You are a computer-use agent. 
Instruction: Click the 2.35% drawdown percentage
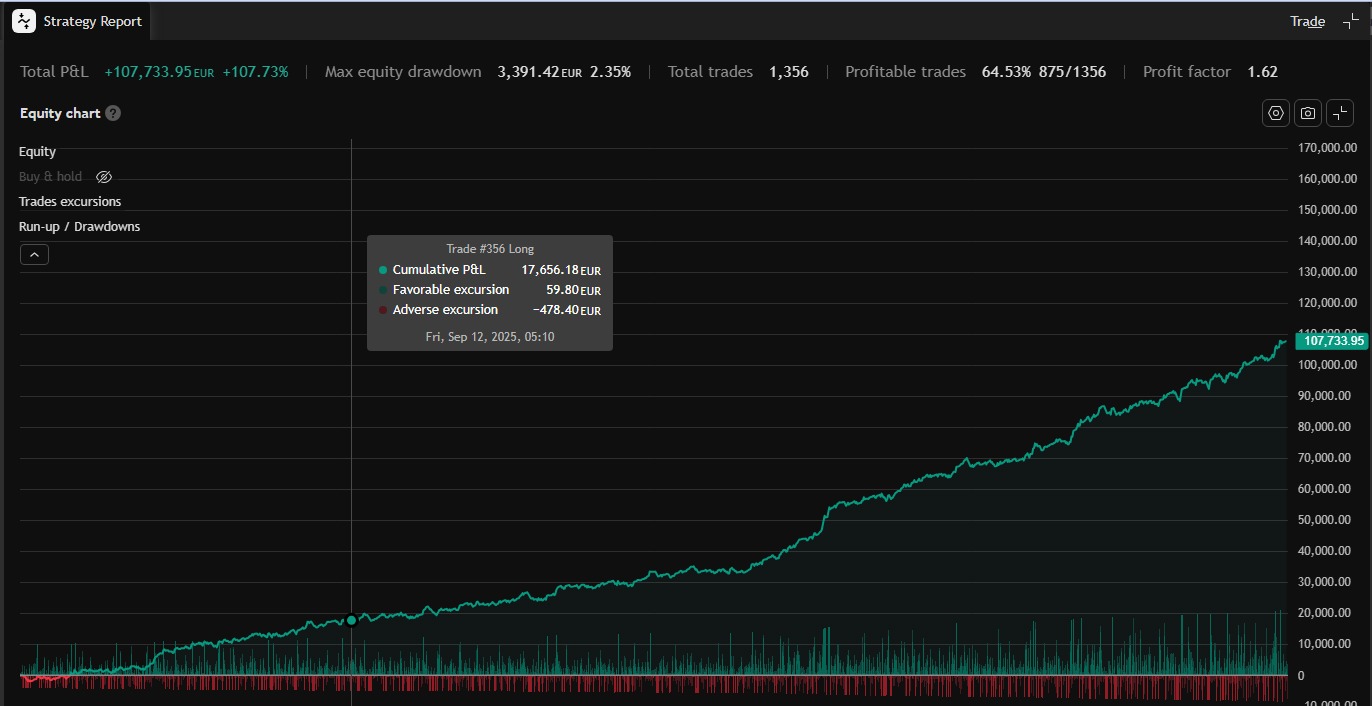click(610, 72)
